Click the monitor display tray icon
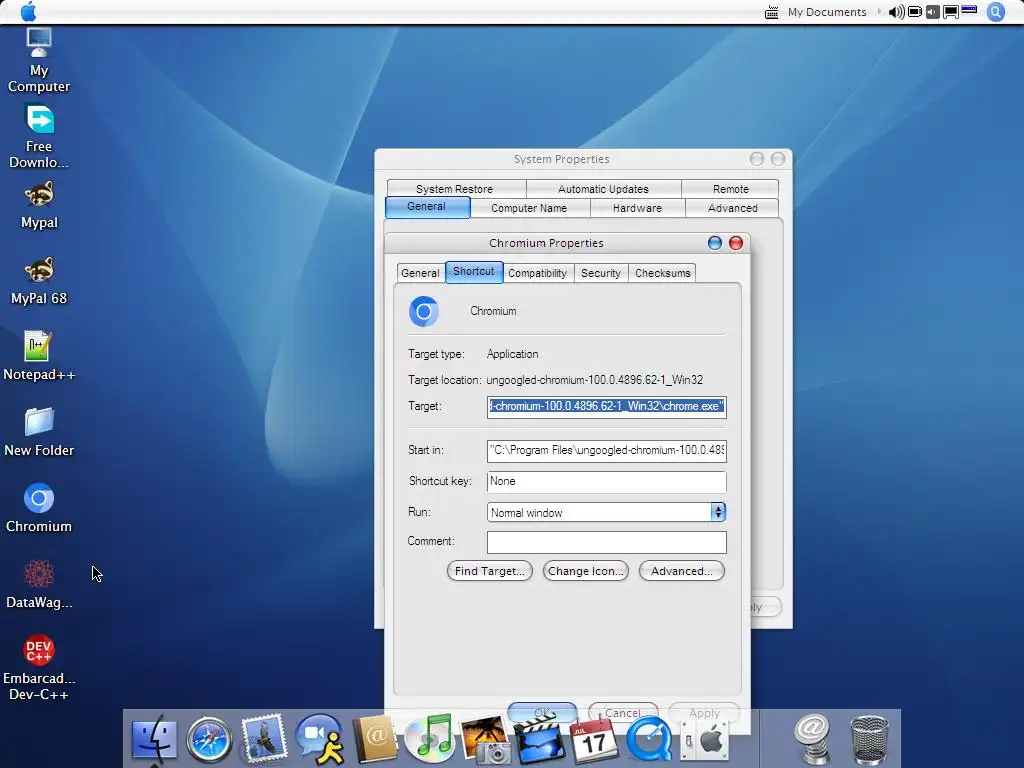The height and width of the screenshot is (768, 1024). click(951, 12)
